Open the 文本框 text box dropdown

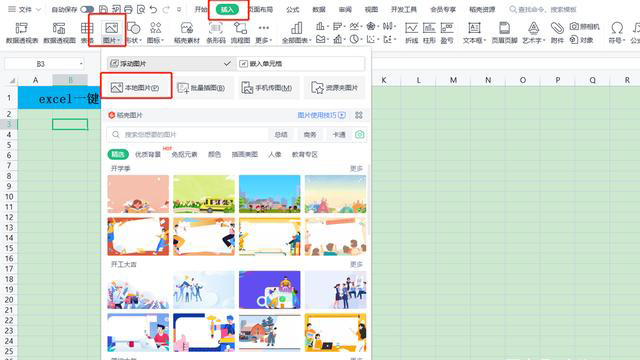474,33
